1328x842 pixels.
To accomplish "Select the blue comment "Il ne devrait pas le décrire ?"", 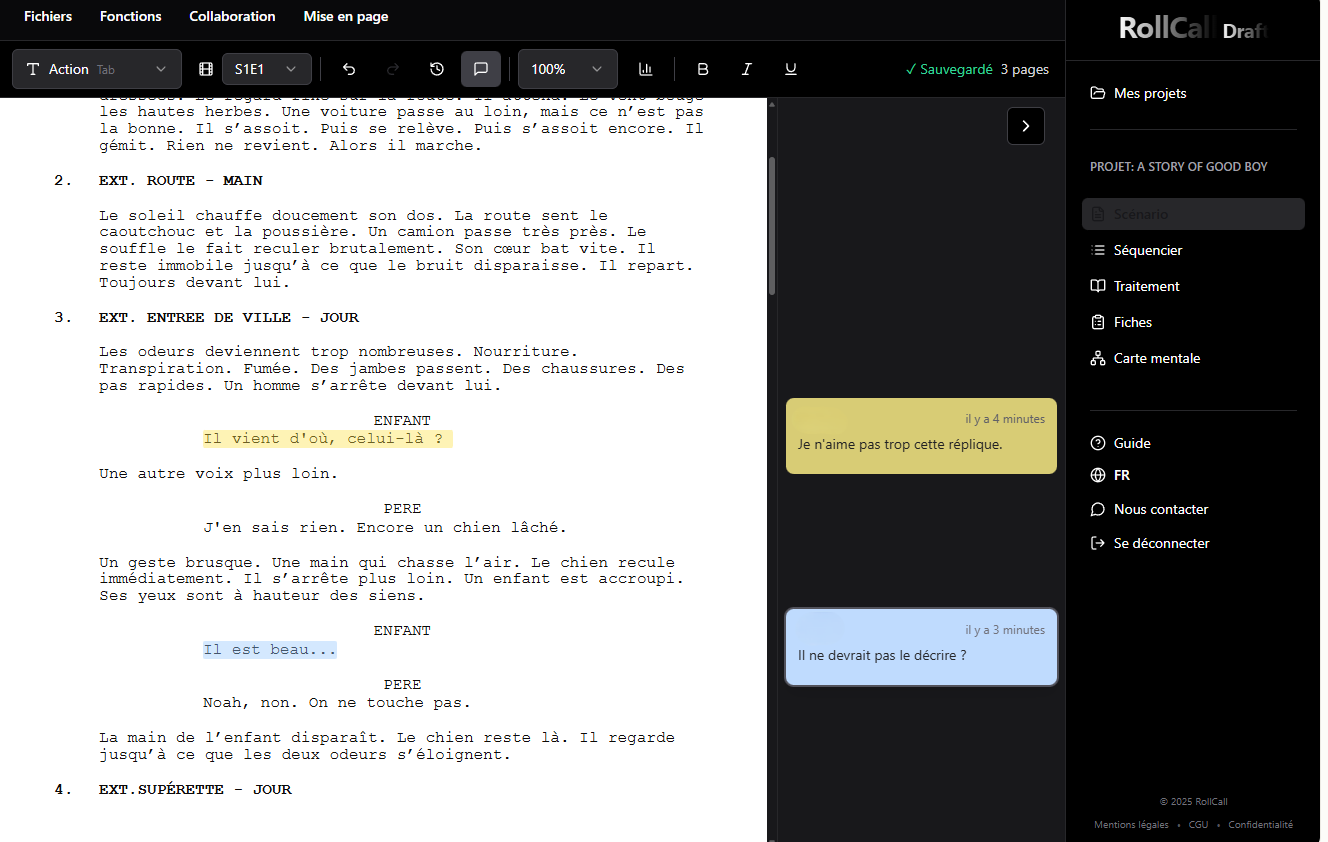I will [921, 647].
